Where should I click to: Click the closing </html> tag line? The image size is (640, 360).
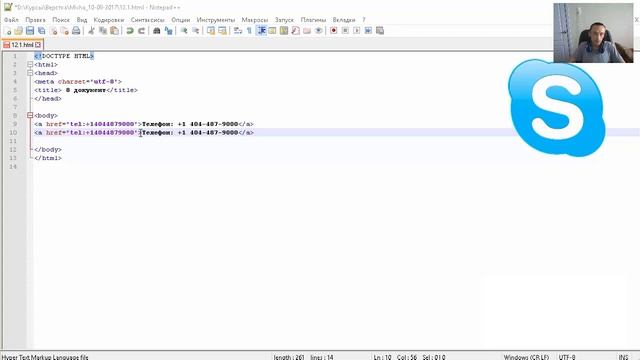(x=48, y=158)
